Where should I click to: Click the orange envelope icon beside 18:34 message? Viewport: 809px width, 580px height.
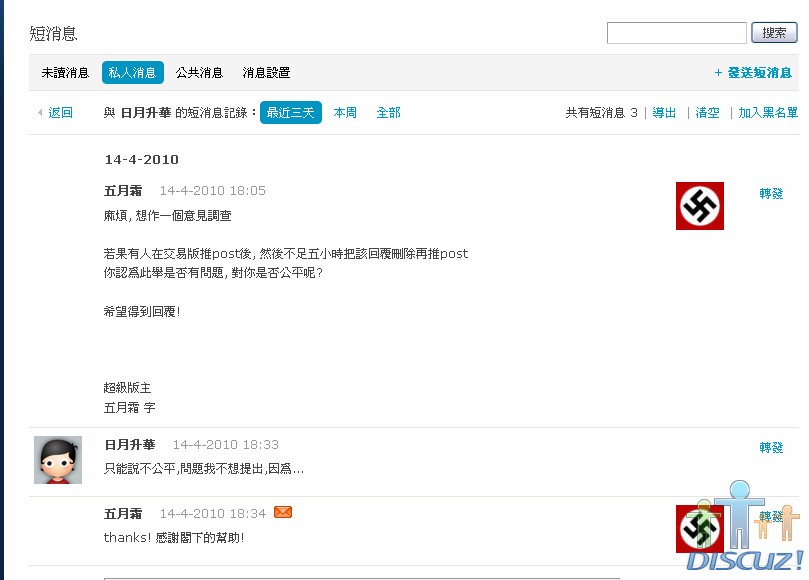pos(283,513)
